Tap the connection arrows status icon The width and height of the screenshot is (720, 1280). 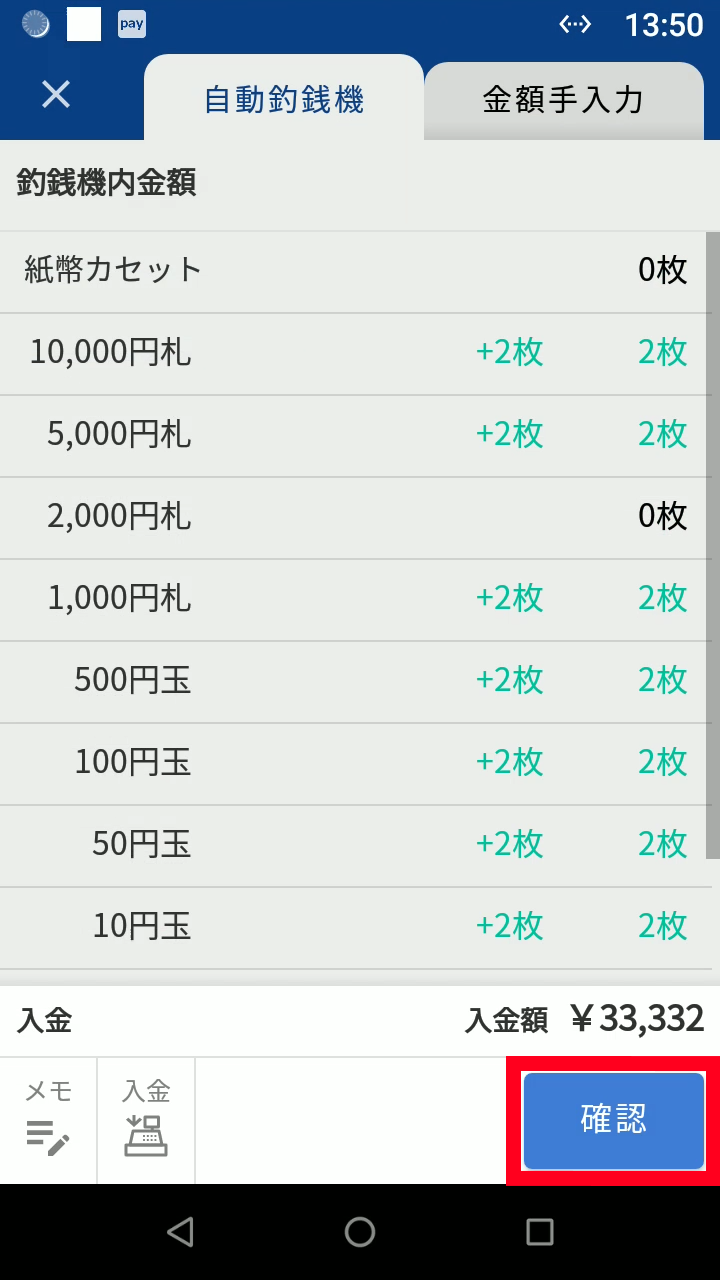point(575,24)
